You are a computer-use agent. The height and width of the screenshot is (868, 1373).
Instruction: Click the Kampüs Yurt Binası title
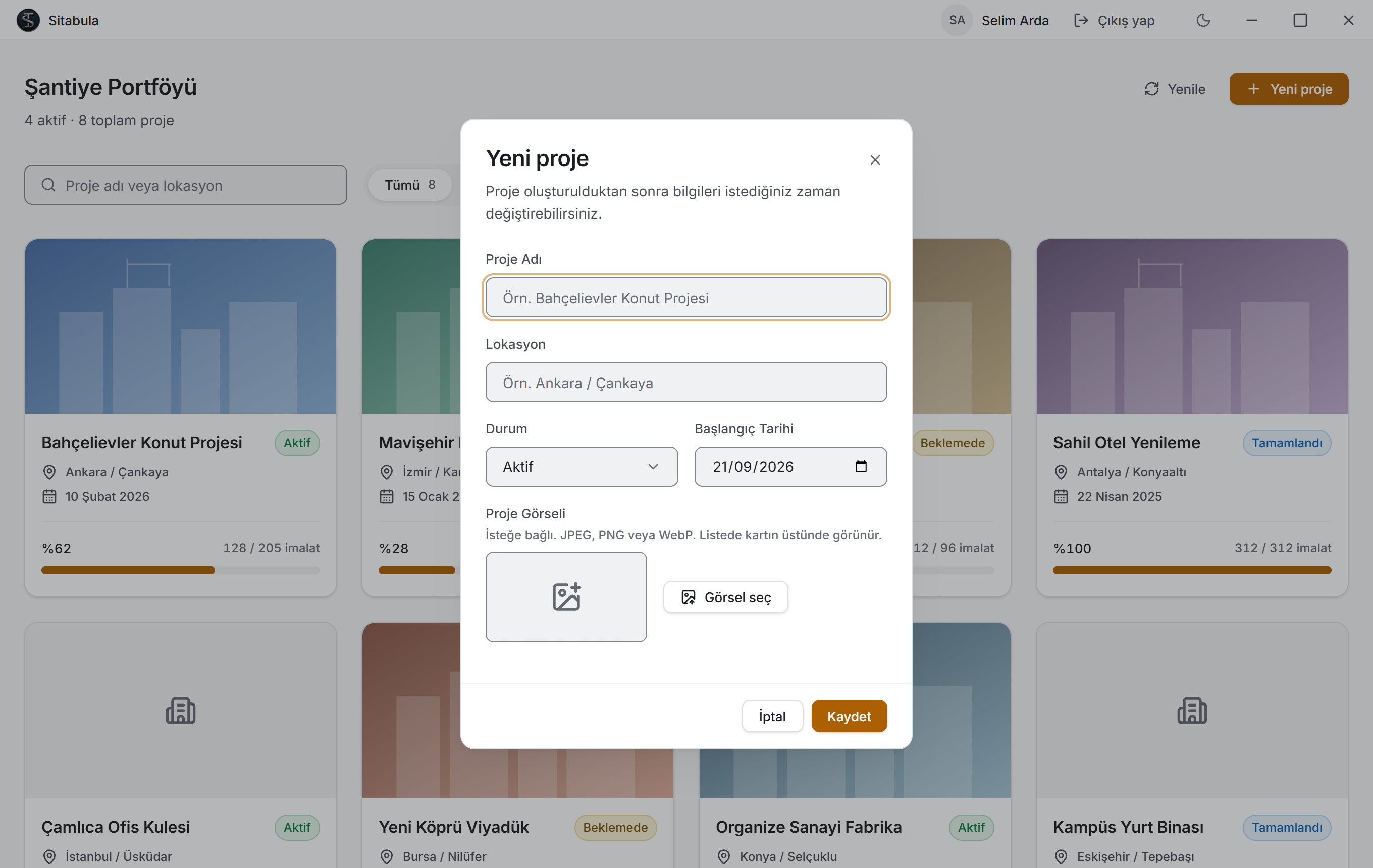[1128, 827]
